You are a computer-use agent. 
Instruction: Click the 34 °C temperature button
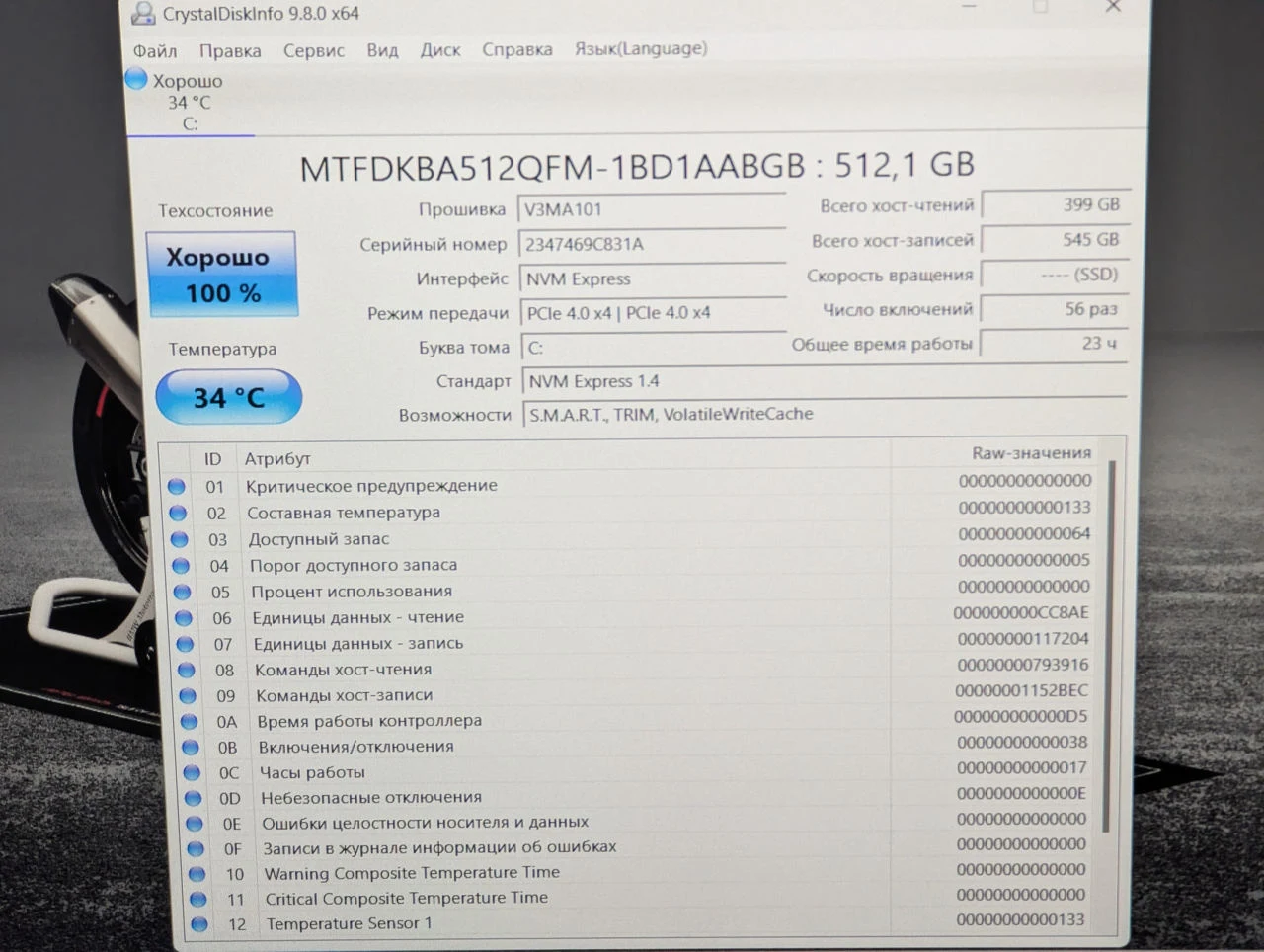(x=228, y=397)
